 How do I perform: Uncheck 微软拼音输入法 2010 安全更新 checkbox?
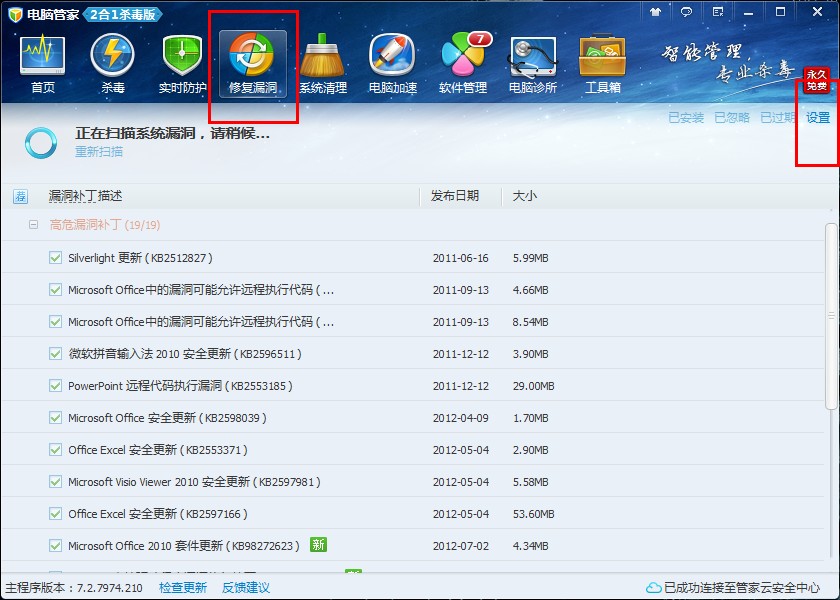[x=55, y=354]
